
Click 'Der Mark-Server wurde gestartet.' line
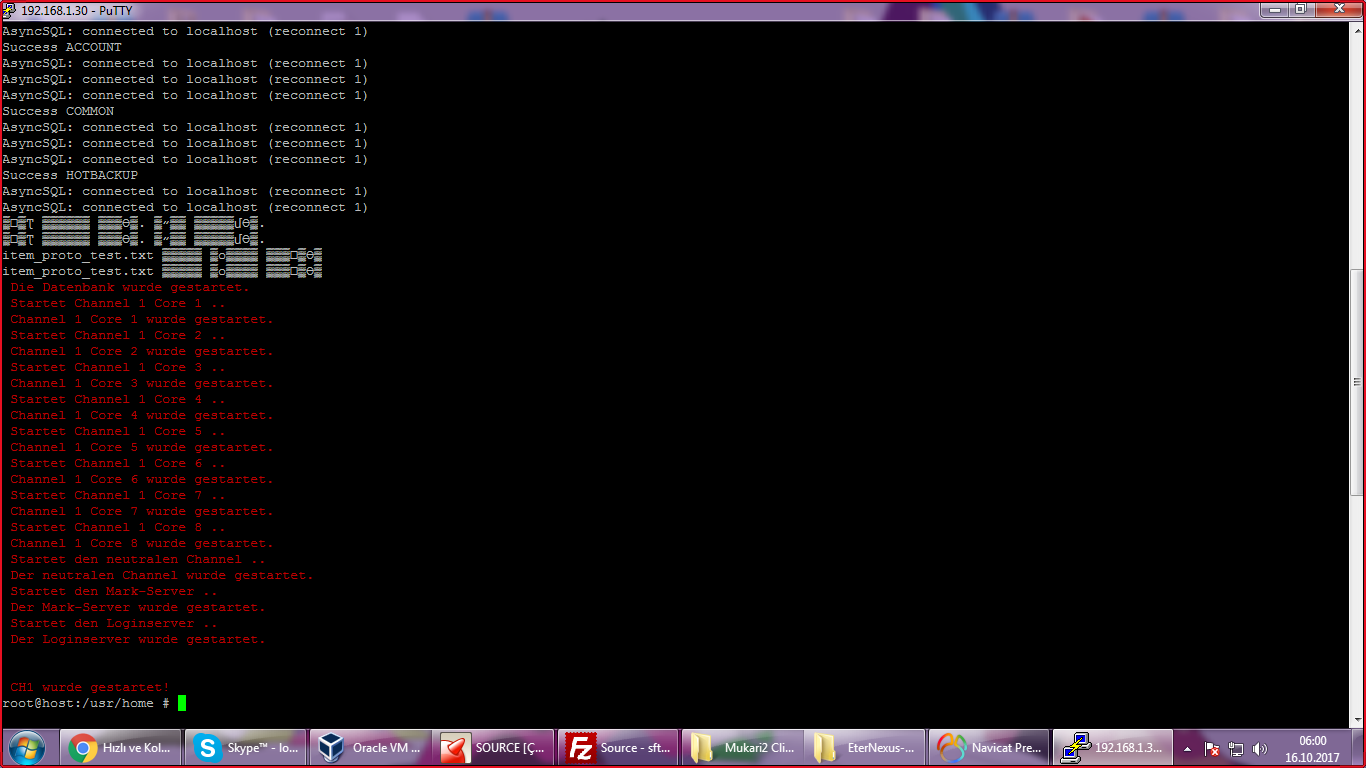(138, 607)
